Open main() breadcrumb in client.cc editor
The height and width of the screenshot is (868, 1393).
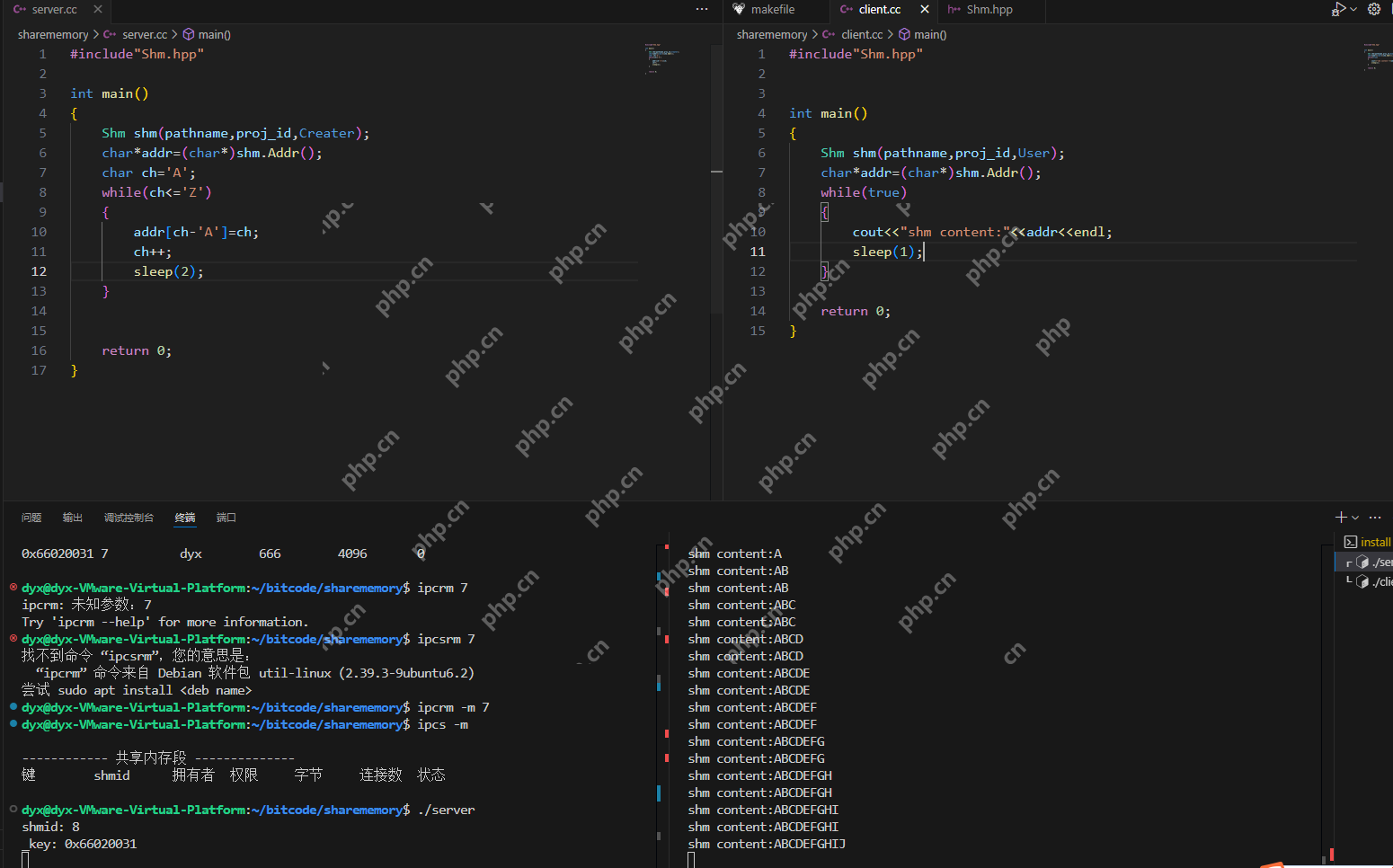coord(930,34)
